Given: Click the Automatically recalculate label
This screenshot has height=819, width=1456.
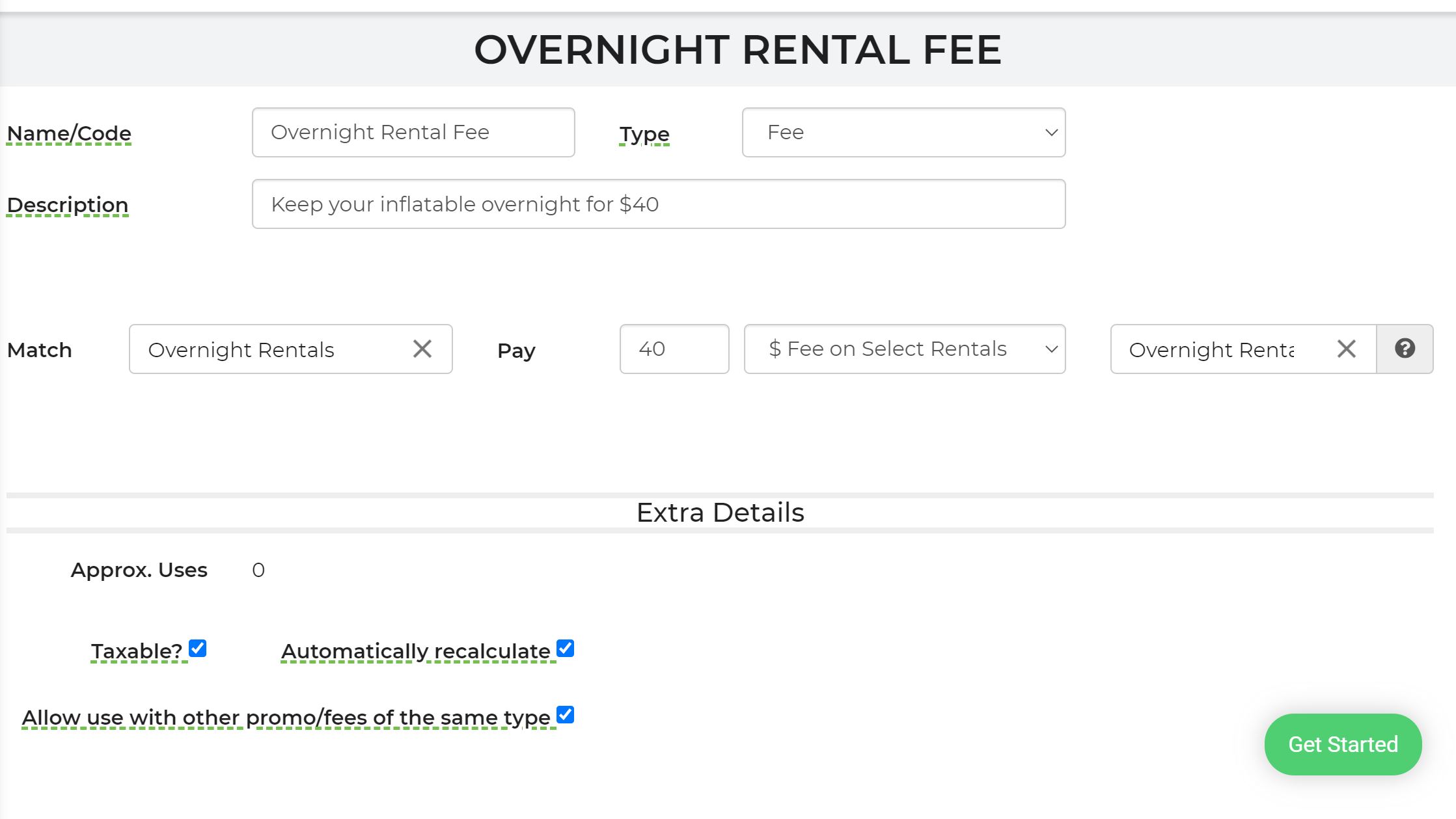Looking at the screenshot, I should pyautogui.click(x=416, y=651).
